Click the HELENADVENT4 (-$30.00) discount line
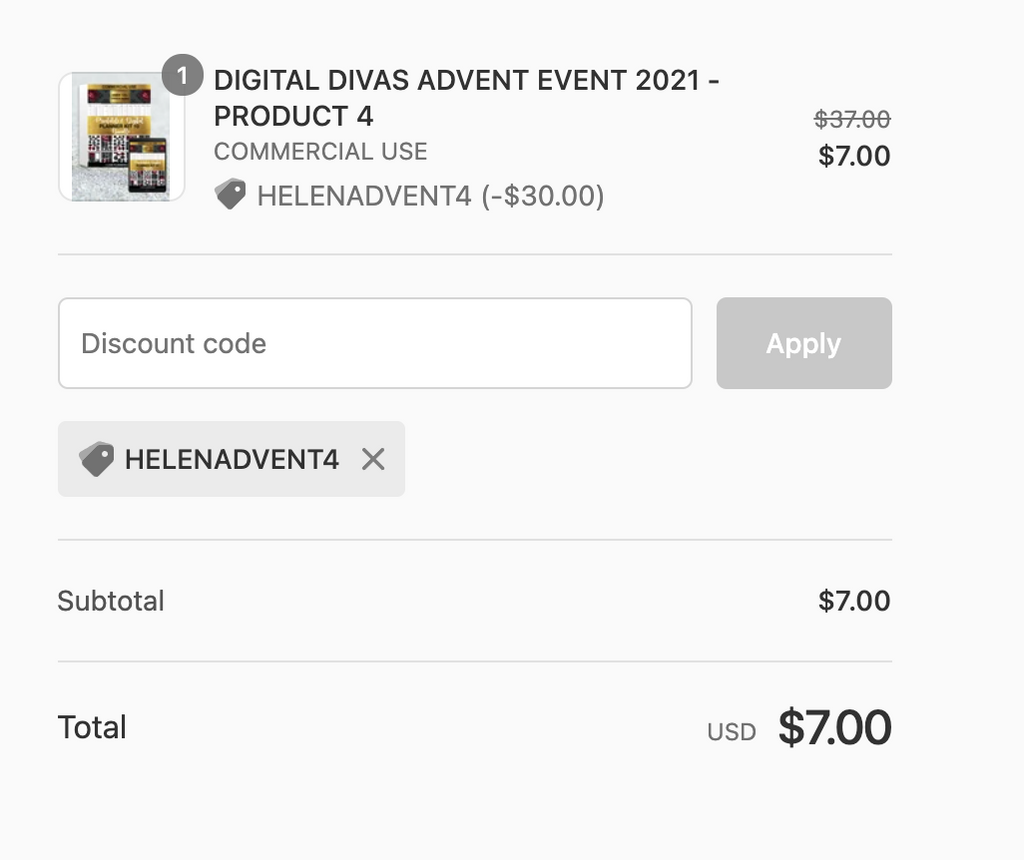Viewport: 1024px width, 860px height. 430,196
